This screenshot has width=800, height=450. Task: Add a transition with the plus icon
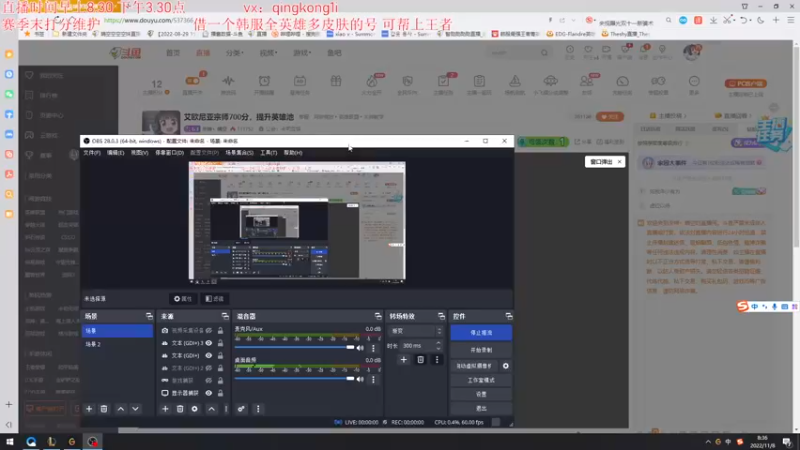click(x=404, y=360)
